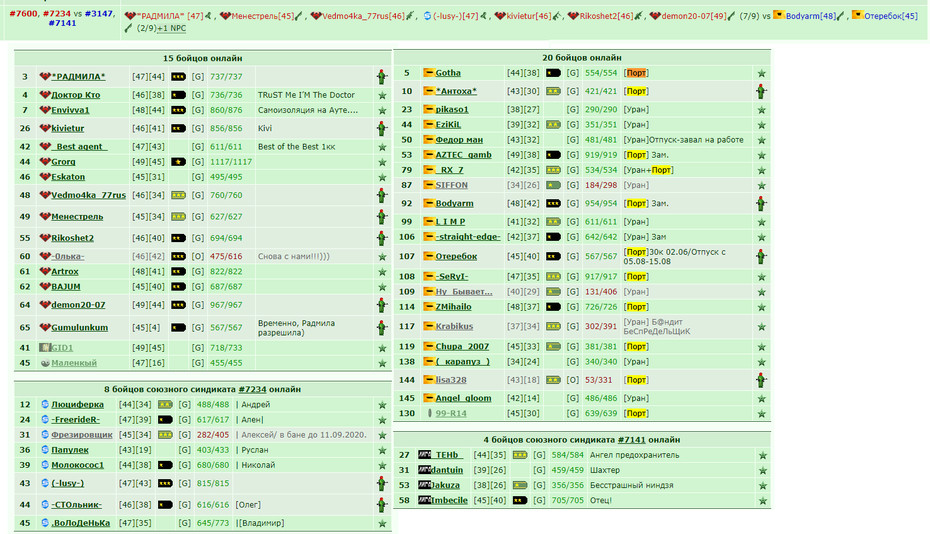Open GID1 player profile
Image resolution: width=930 pixels, height=534 pixels.
coord(62,348)
